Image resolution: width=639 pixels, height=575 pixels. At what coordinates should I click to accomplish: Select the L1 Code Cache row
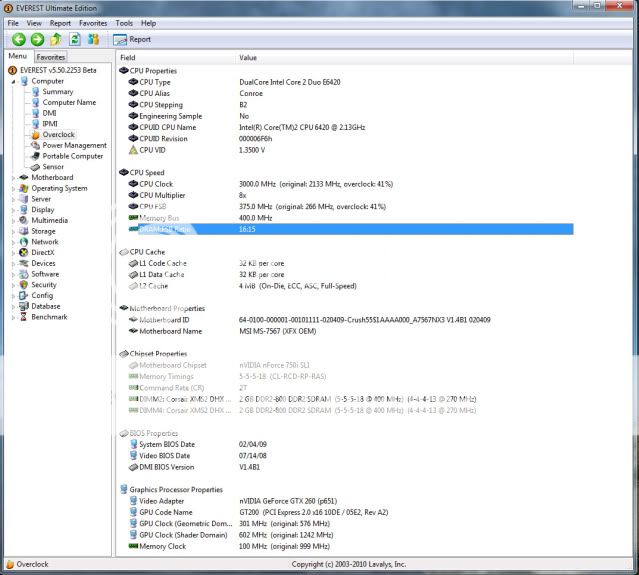350,263
